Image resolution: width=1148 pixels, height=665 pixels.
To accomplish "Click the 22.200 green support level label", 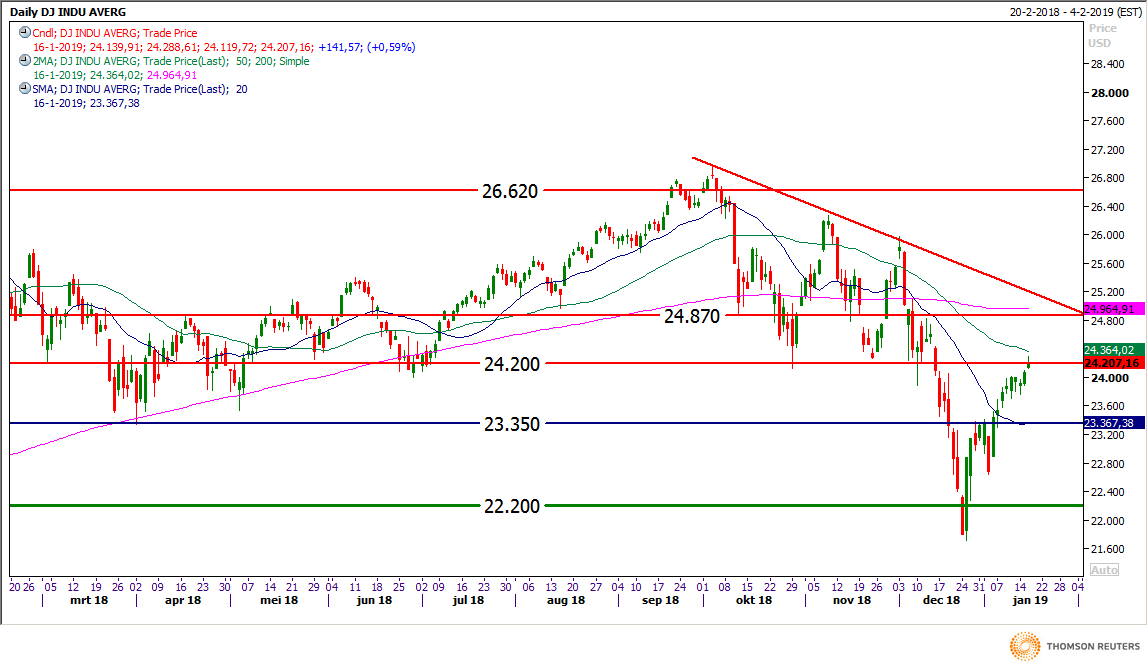I will tap(511, 506).
